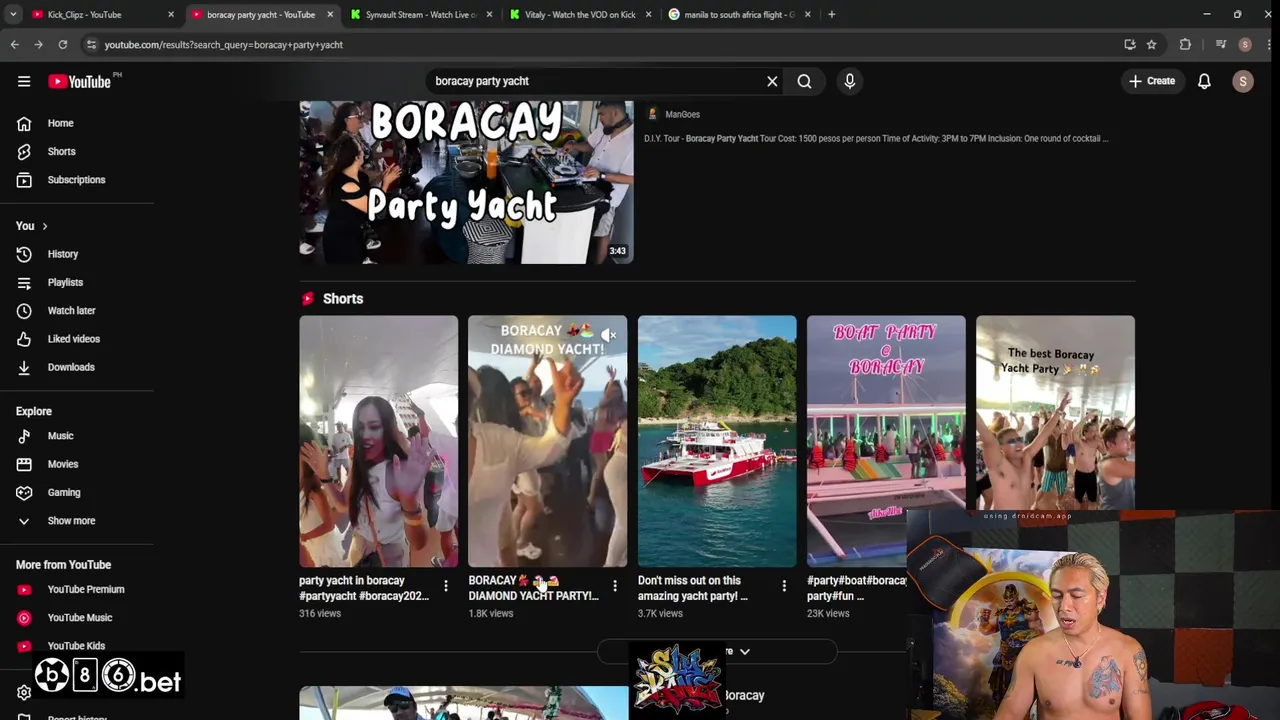1280x720 pixels.
Task: Run search with magnifier button
Action: (x=804, y=81)
